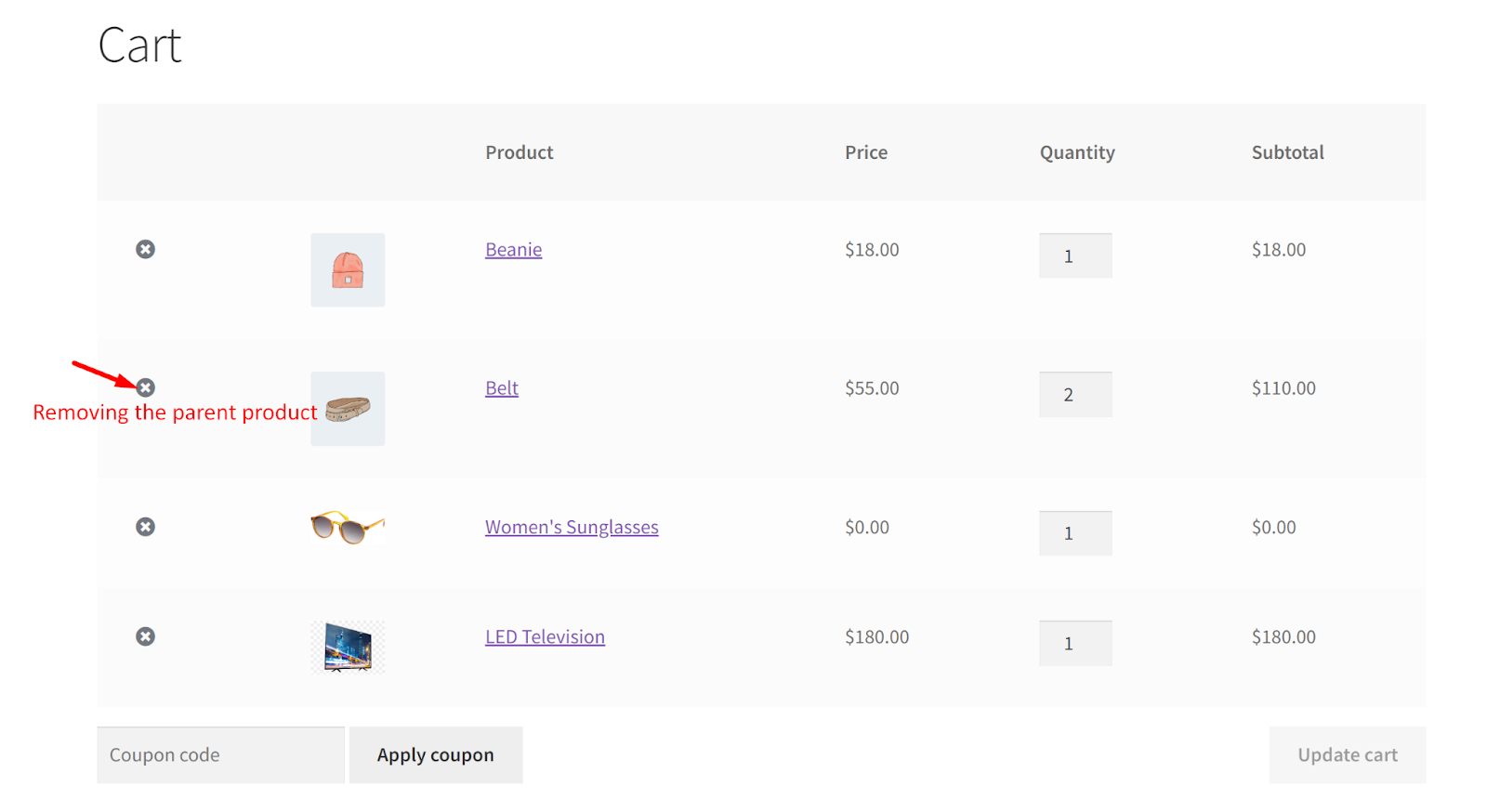Open Women's Sunglasses product page link
The image size is (1487, 812).
pyautogui.click(x=572, y=528)
